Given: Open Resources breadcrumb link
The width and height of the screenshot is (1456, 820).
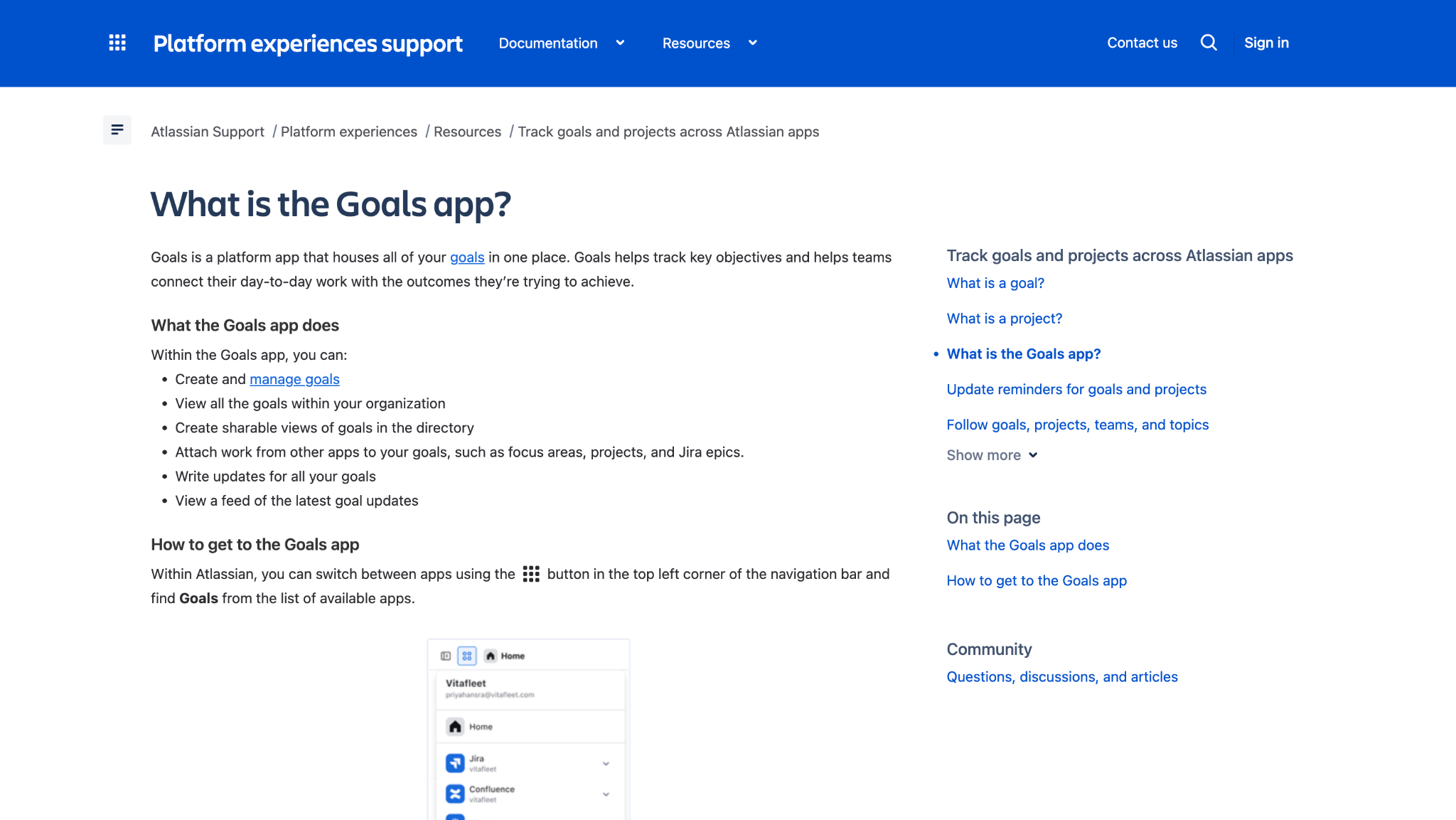Looking at the screenshot, I should [467, 132].
